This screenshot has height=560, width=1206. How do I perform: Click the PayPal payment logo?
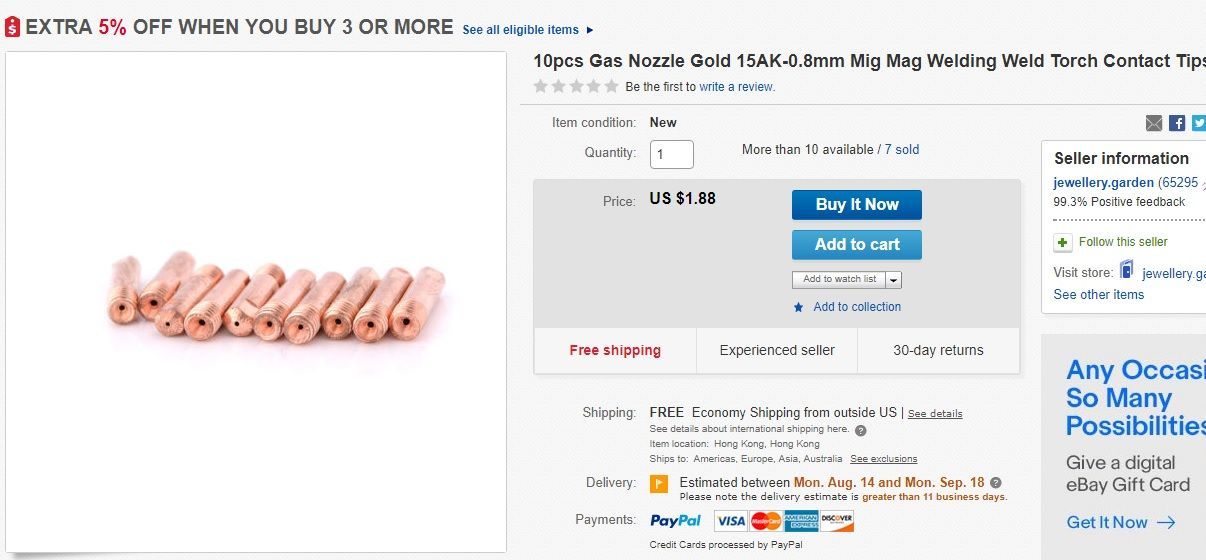coord(677,521)
